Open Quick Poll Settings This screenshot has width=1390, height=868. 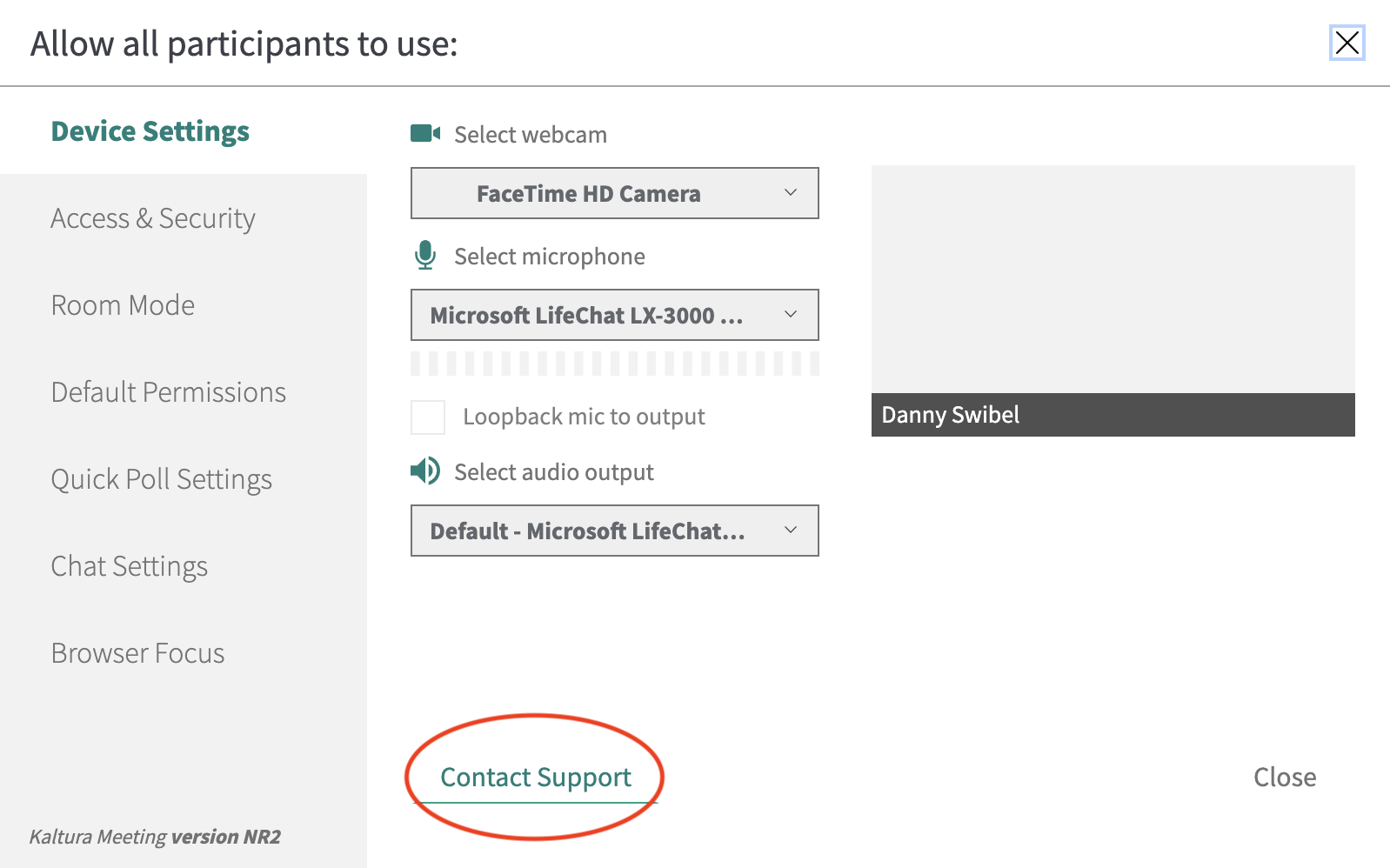pos(161,479)
